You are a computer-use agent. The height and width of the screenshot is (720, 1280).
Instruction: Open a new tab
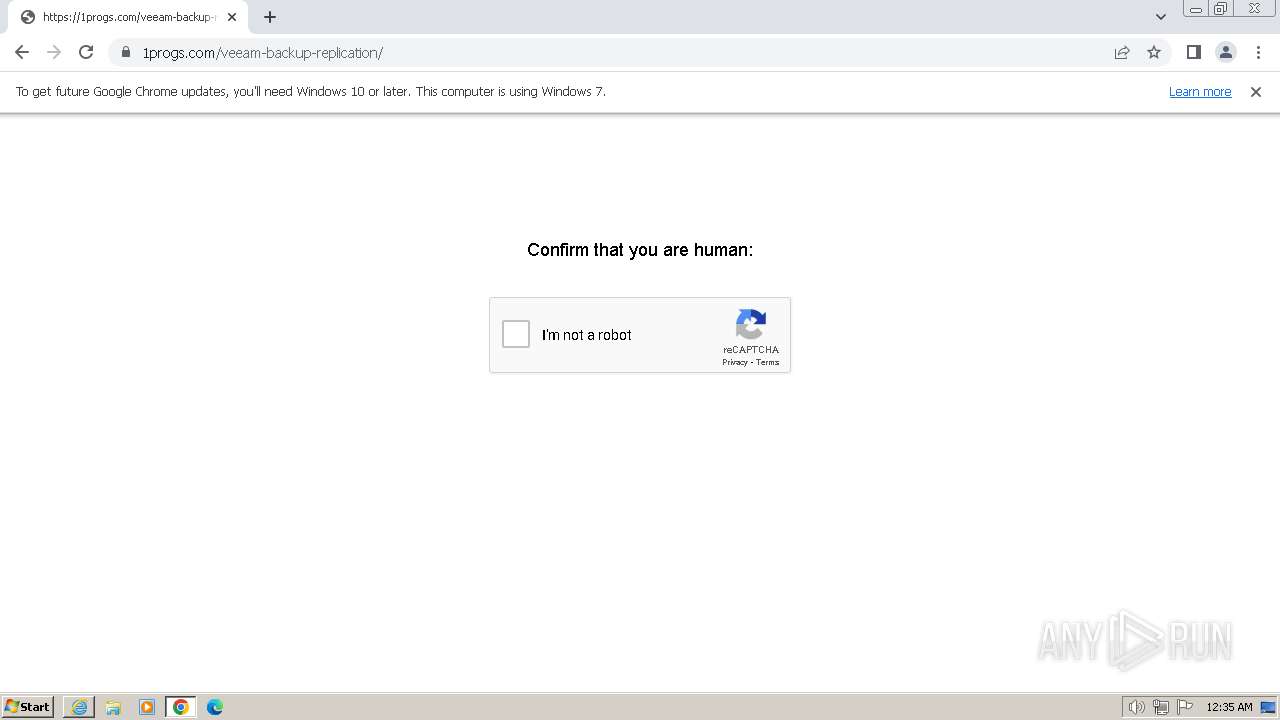270,17
